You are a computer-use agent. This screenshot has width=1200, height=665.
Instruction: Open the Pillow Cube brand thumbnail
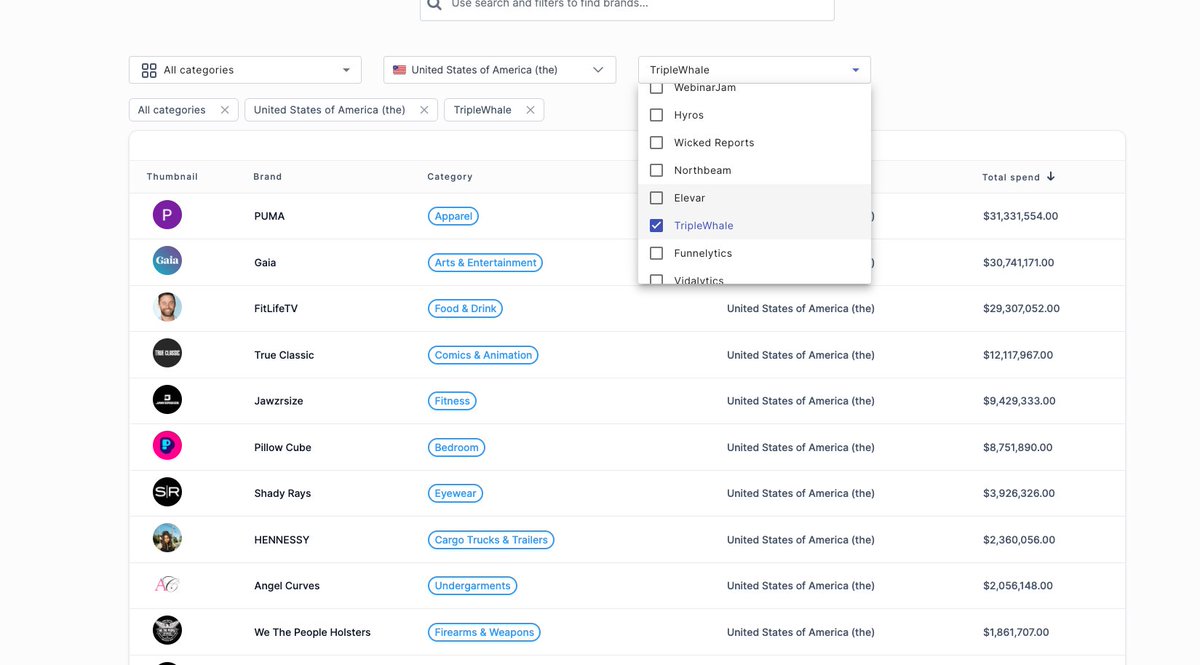tap(167, 446)
